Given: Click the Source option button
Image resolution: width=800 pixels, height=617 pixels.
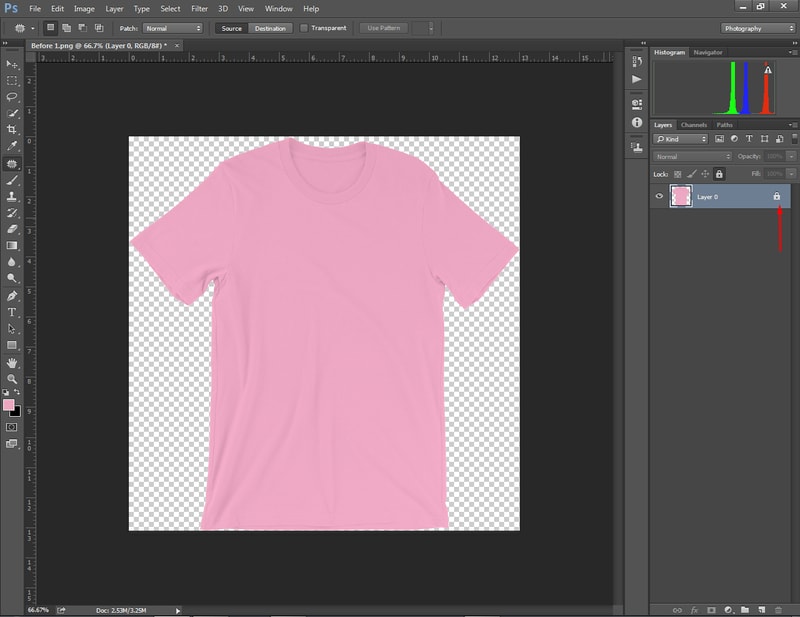Looking at the screenshot, I should point(232,28).
